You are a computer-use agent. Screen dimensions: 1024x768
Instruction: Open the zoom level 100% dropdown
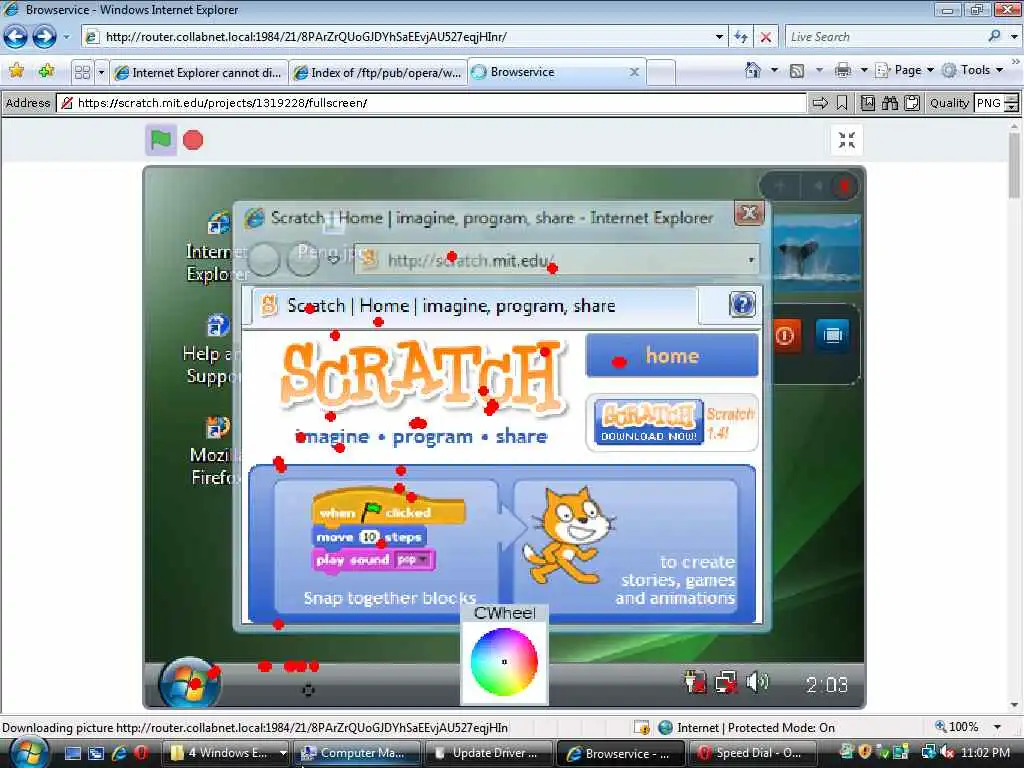click(x=997, y=727)
